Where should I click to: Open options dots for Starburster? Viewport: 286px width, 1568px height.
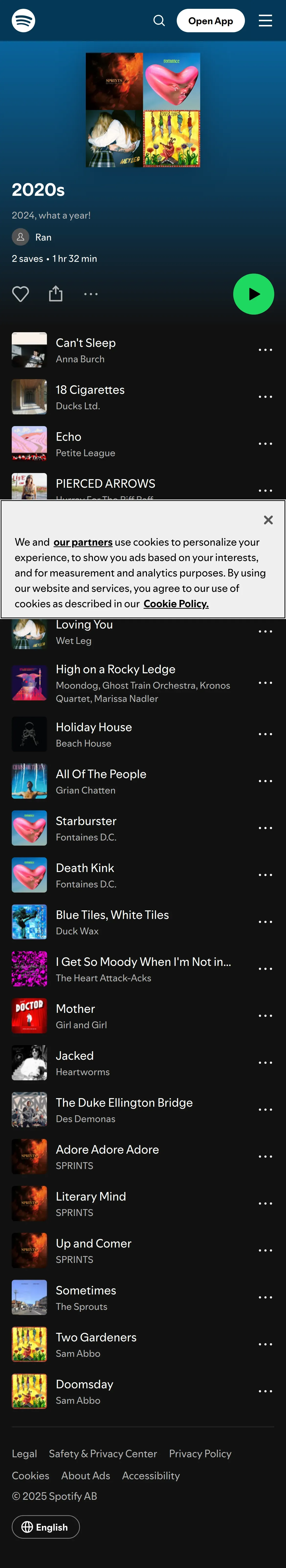pos(265,828)
